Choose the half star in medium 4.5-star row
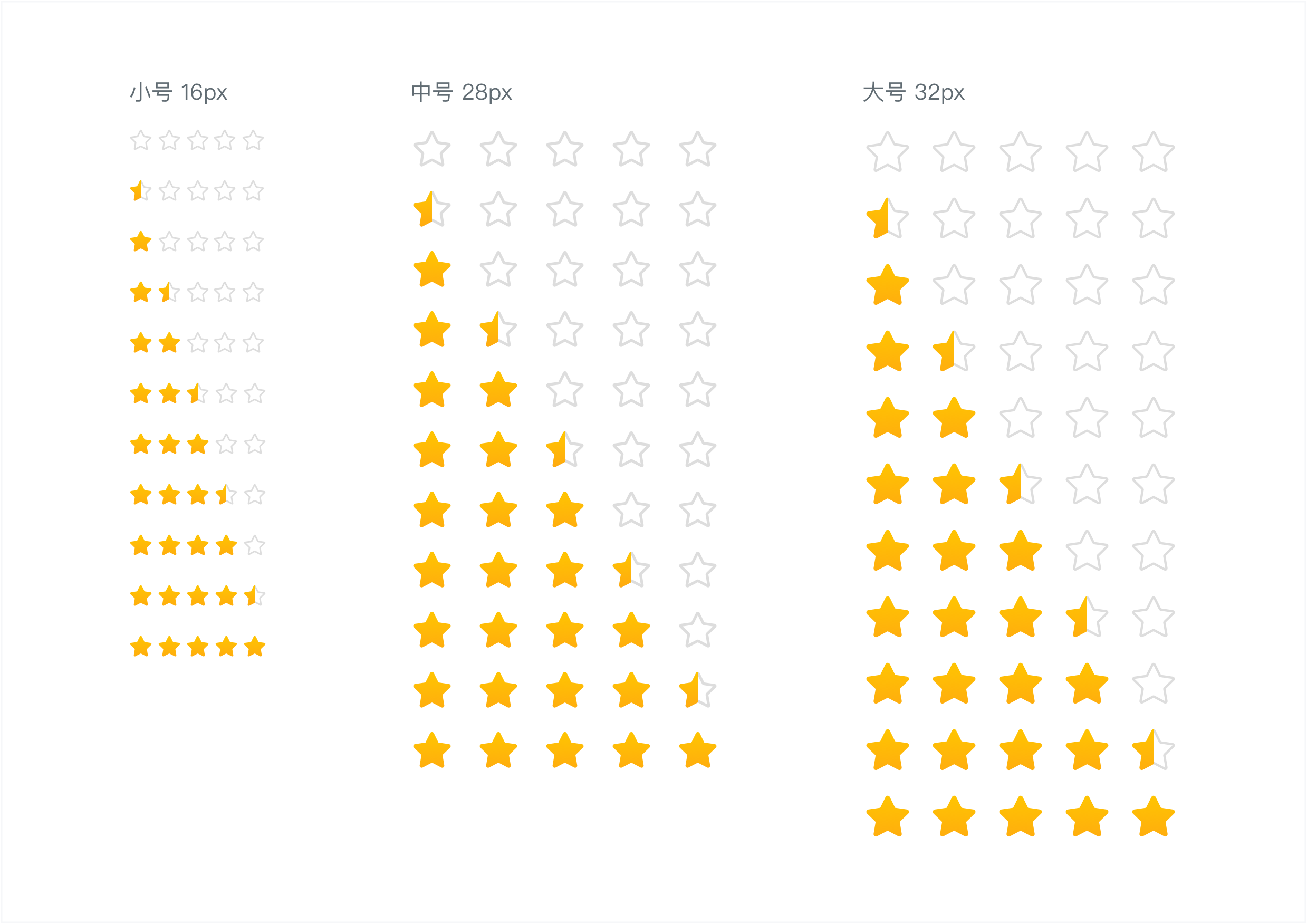 click(698, 690)
